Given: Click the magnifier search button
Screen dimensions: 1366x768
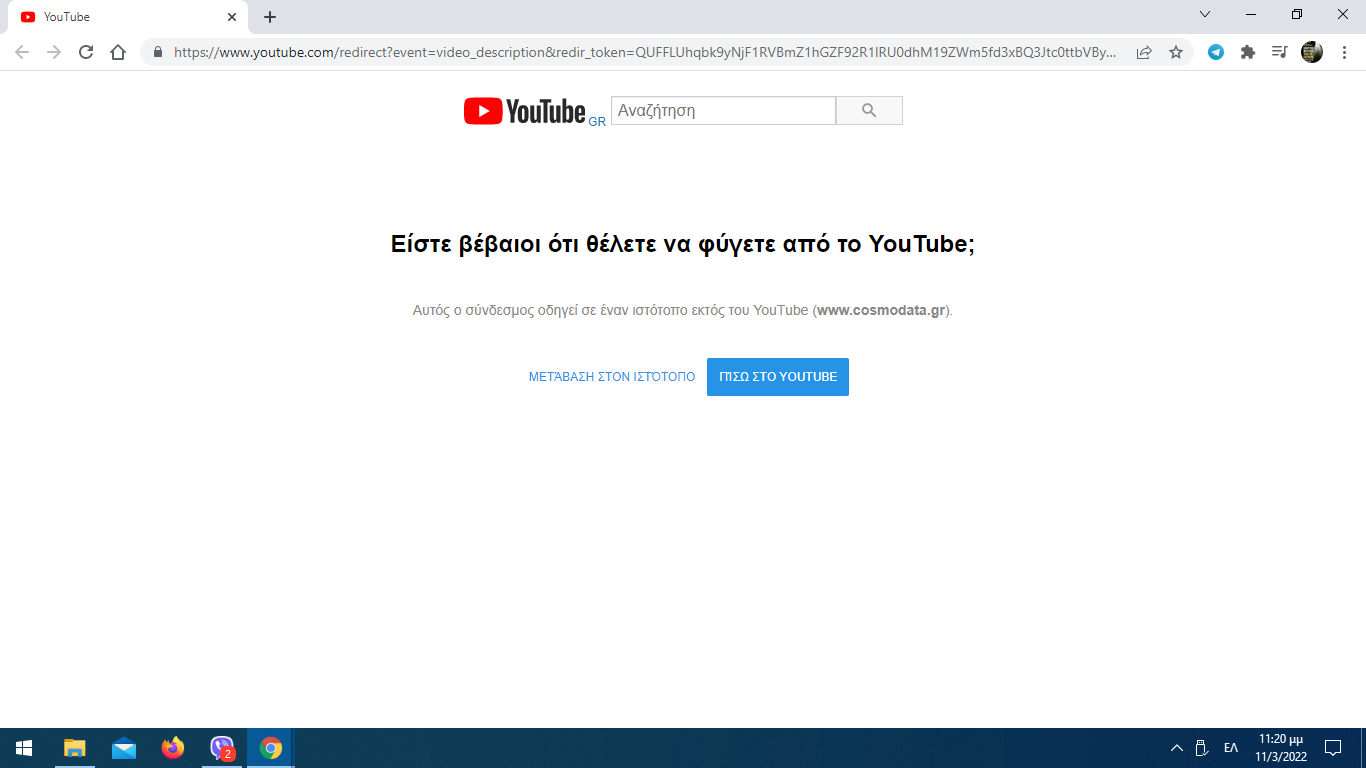Looking at the screenshot, I should [x=869, y=111].
